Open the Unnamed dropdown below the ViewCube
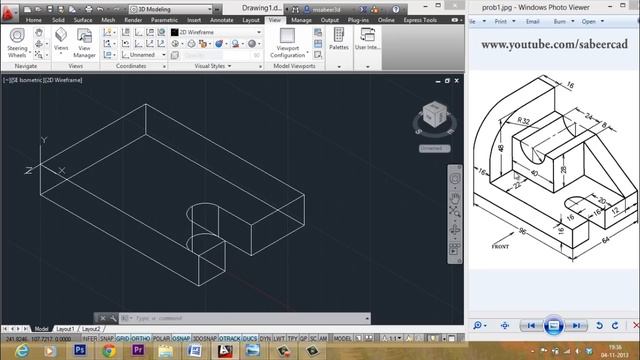This screenshot has height=360, width=640. coord(435,148)
